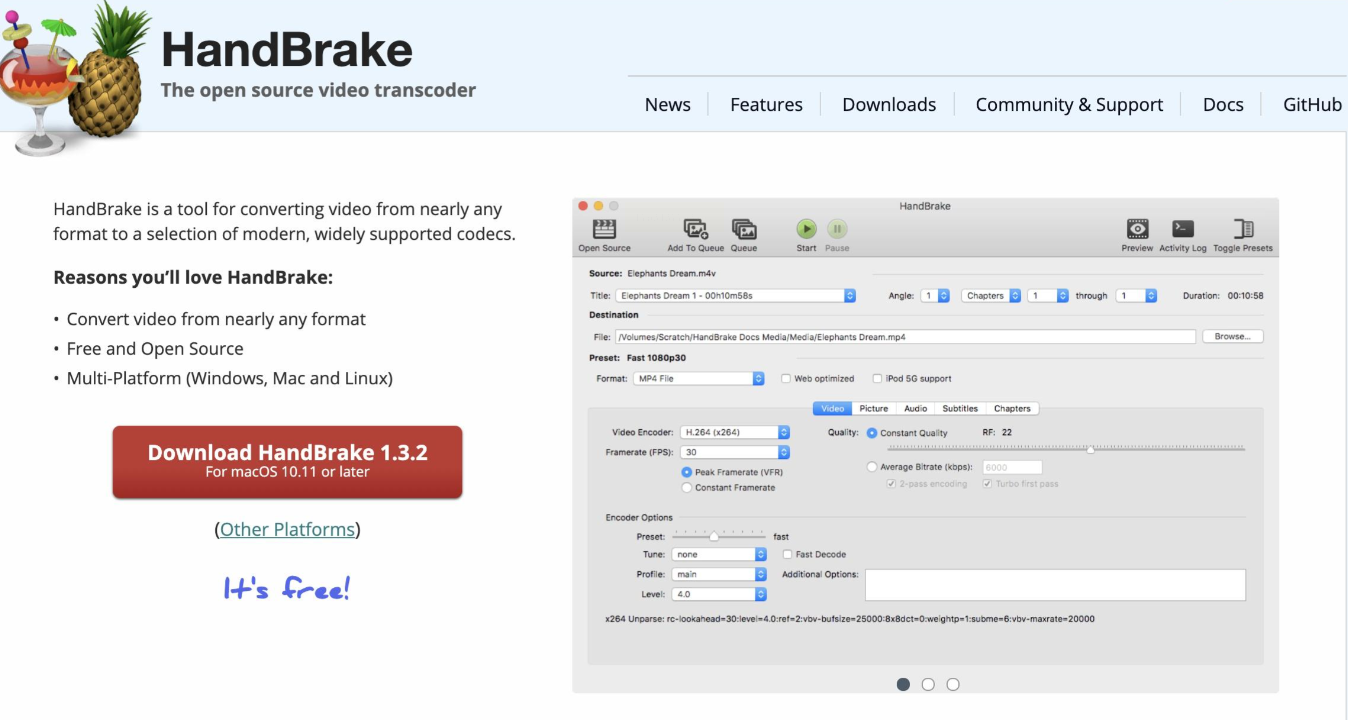The height and width of the screenshot is (720, 1348).
Task: Open the chapter end dropdown after "through"
Action: click(x=1137, y=296)
